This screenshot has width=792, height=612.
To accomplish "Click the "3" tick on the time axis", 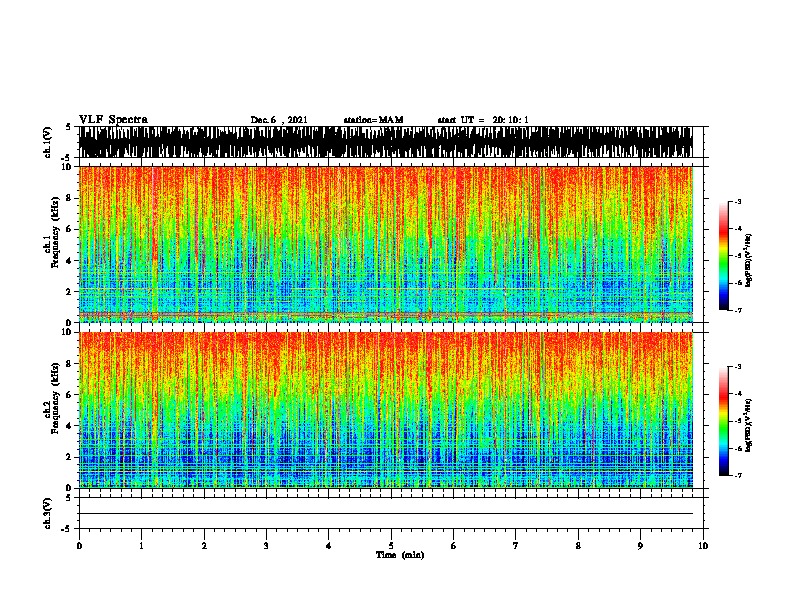I will tap(266, 546).
